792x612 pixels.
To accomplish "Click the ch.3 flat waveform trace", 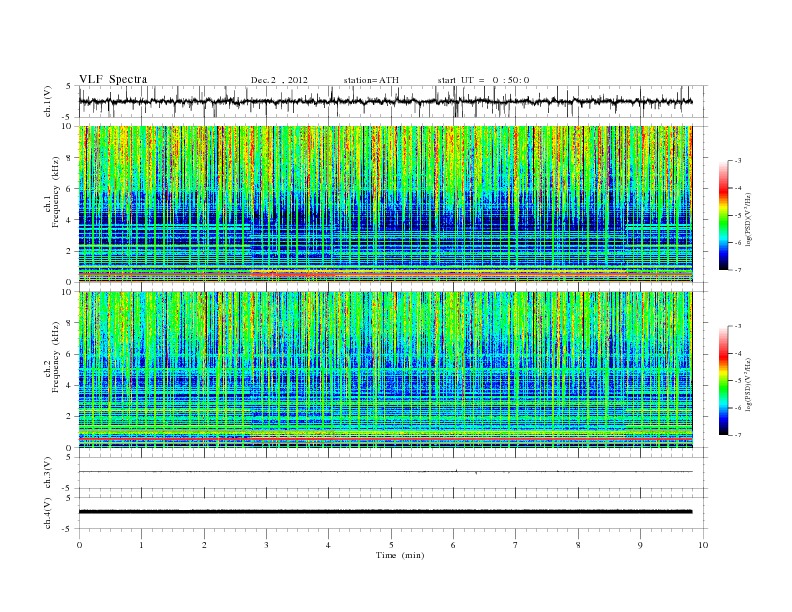I will 385,472.
